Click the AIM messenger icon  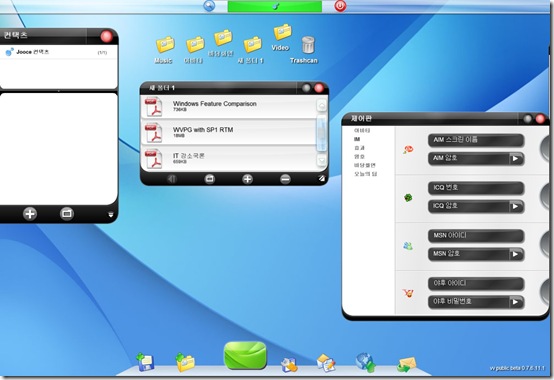click(x=408, y=149)
